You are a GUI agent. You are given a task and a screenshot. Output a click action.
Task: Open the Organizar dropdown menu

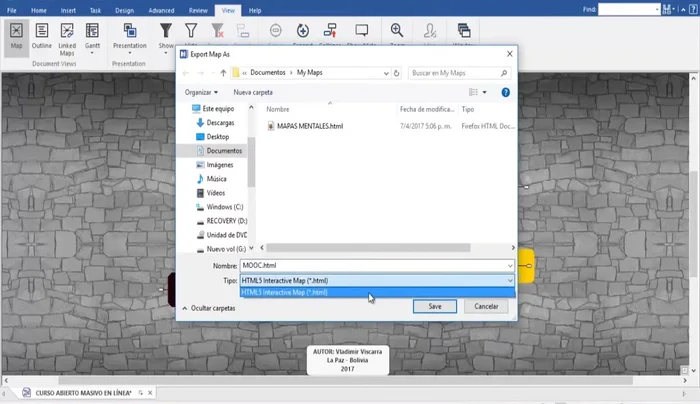point(201,92)
